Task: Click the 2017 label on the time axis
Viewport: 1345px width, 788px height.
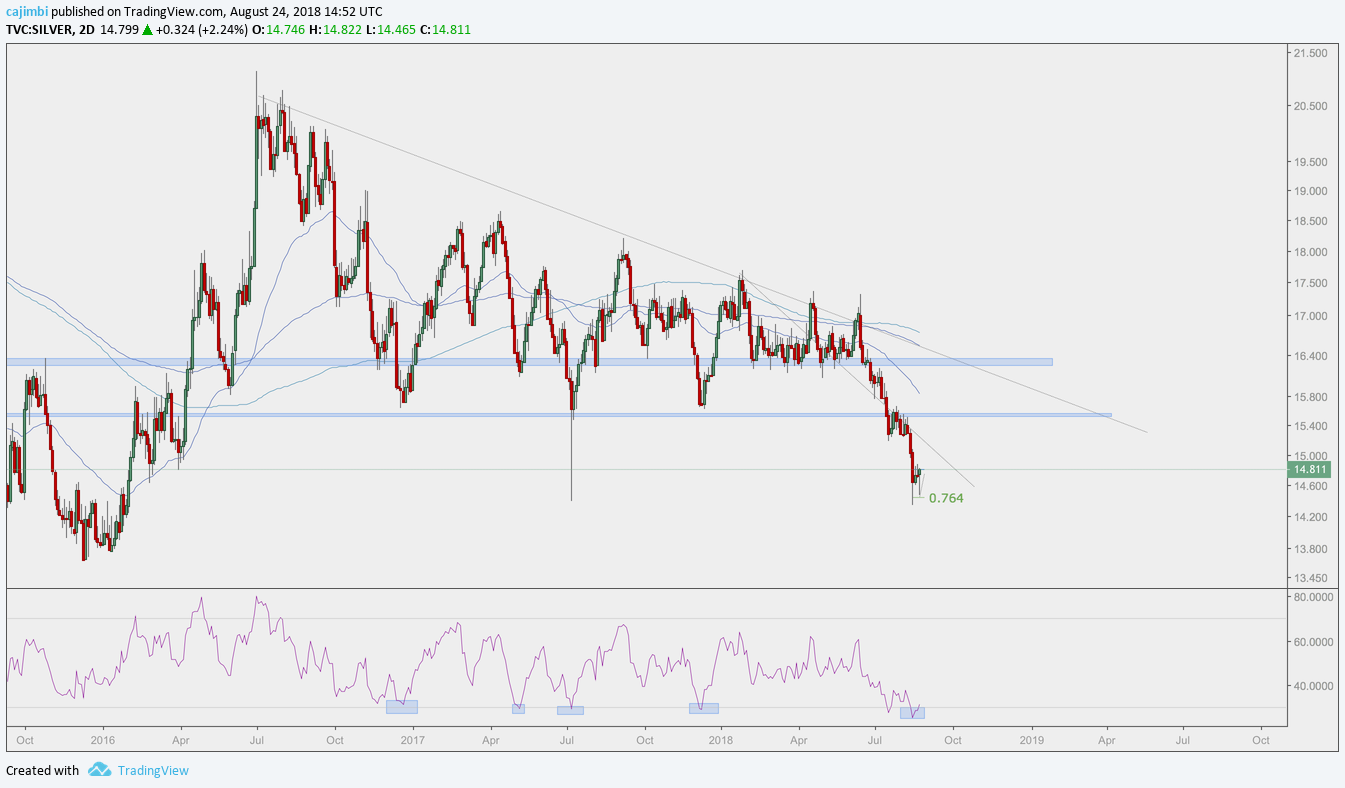Action: pos(412,741)
